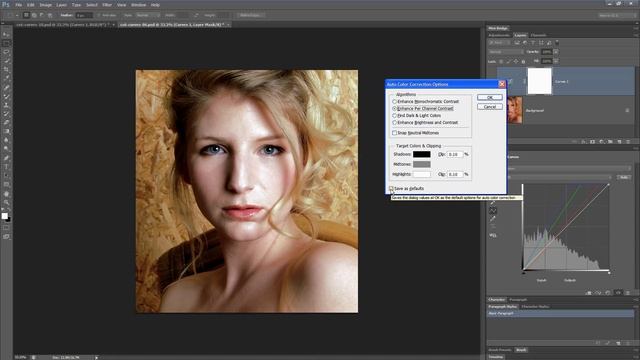Select the Brush tool
Image resolution: width=640 pixels, height=360 pixels.
pyautogui.click(x=6, y=96)
